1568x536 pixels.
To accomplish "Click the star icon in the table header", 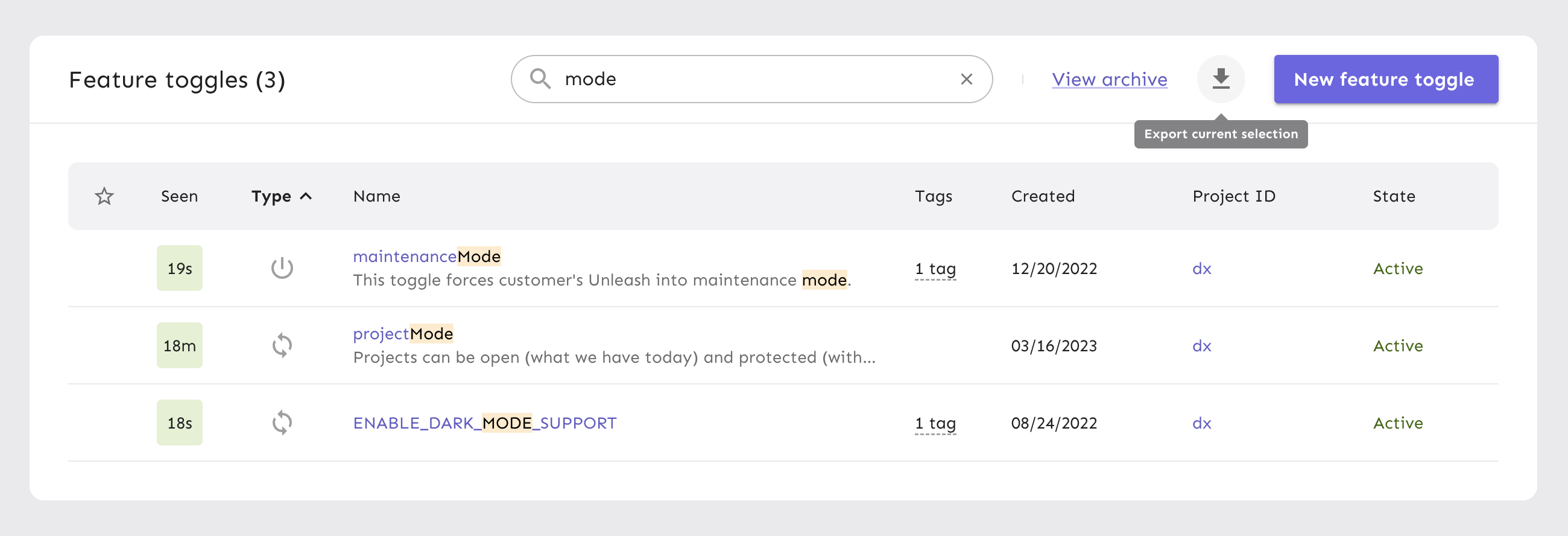I will point(104,196).
